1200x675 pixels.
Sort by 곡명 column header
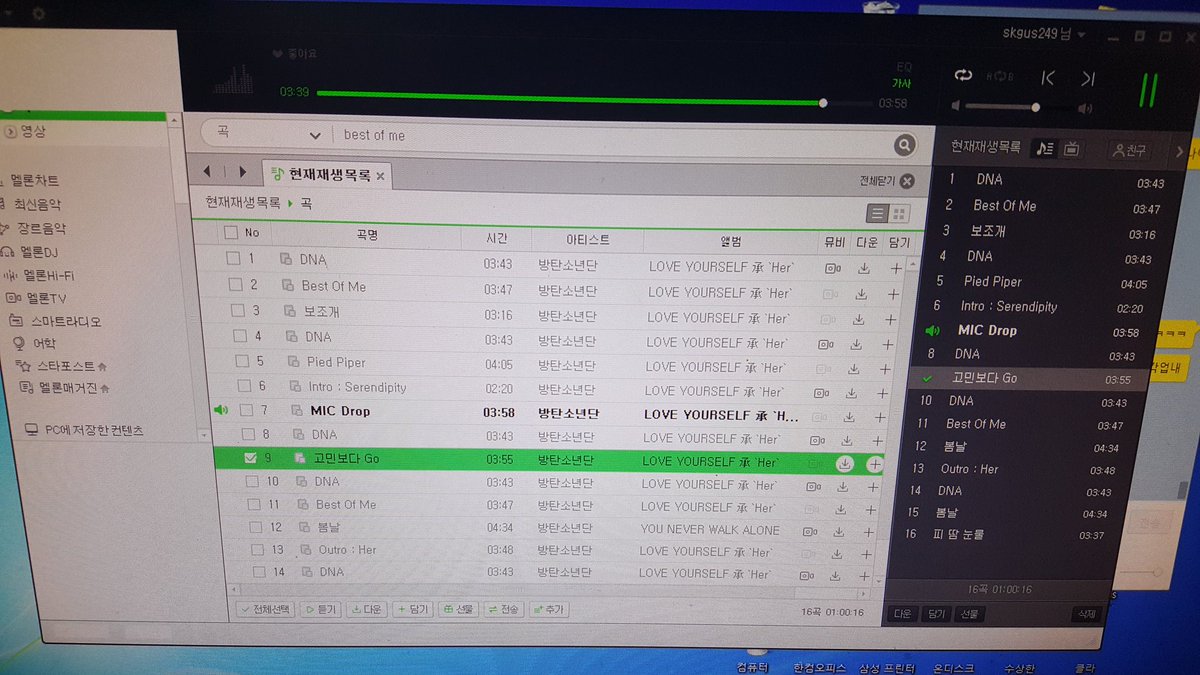(367, 236)
